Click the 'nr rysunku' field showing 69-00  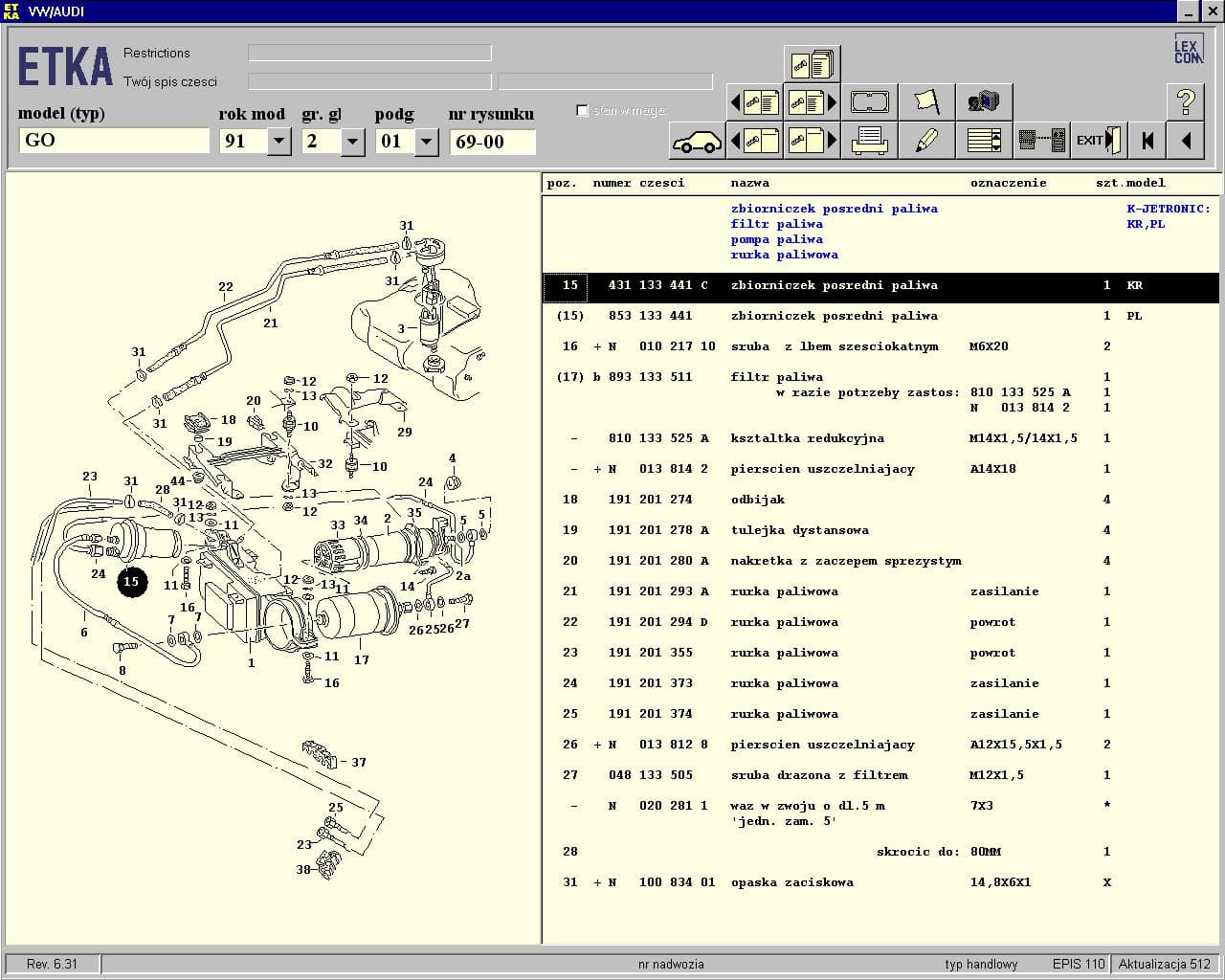pyautogui.click(x=492, y=142)
